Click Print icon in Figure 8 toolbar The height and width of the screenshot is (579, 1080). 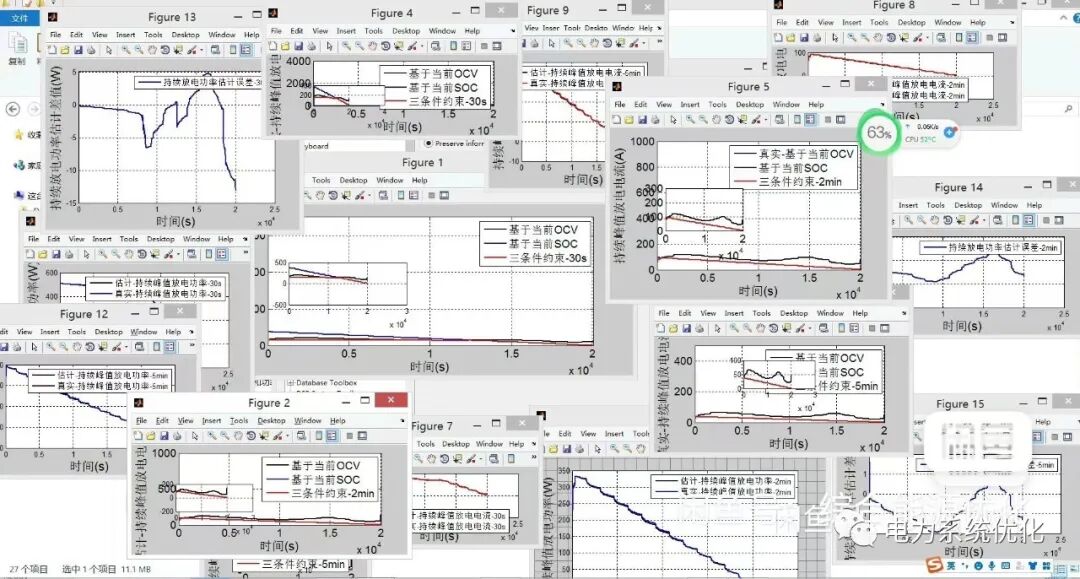817,38
